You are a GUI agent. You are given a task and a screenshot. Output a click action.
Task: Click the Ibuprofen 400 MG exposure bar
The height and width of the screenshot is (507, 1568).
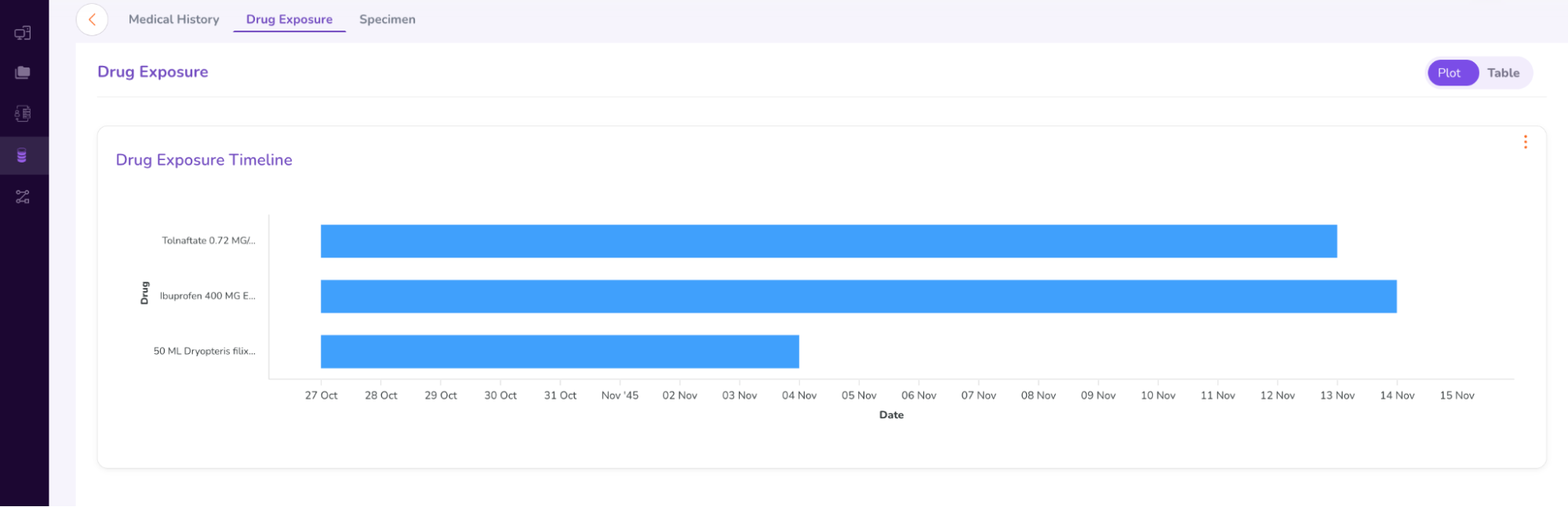click(x=858, y=297)
